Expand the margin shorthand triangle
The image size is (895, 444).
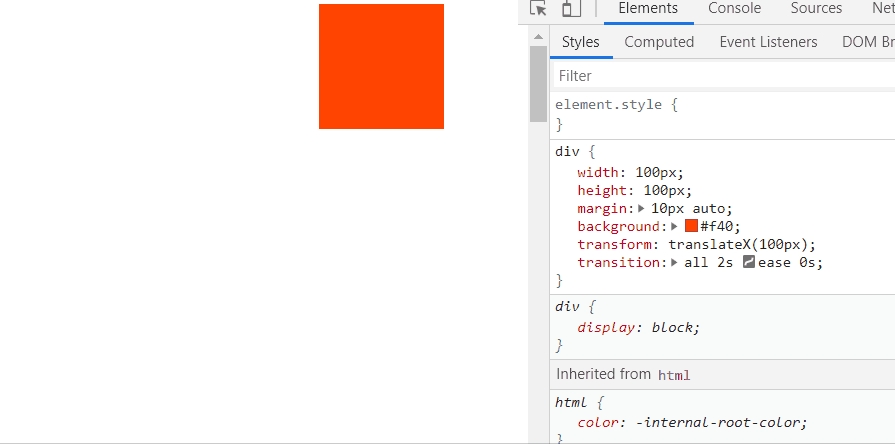coord(642,209)
